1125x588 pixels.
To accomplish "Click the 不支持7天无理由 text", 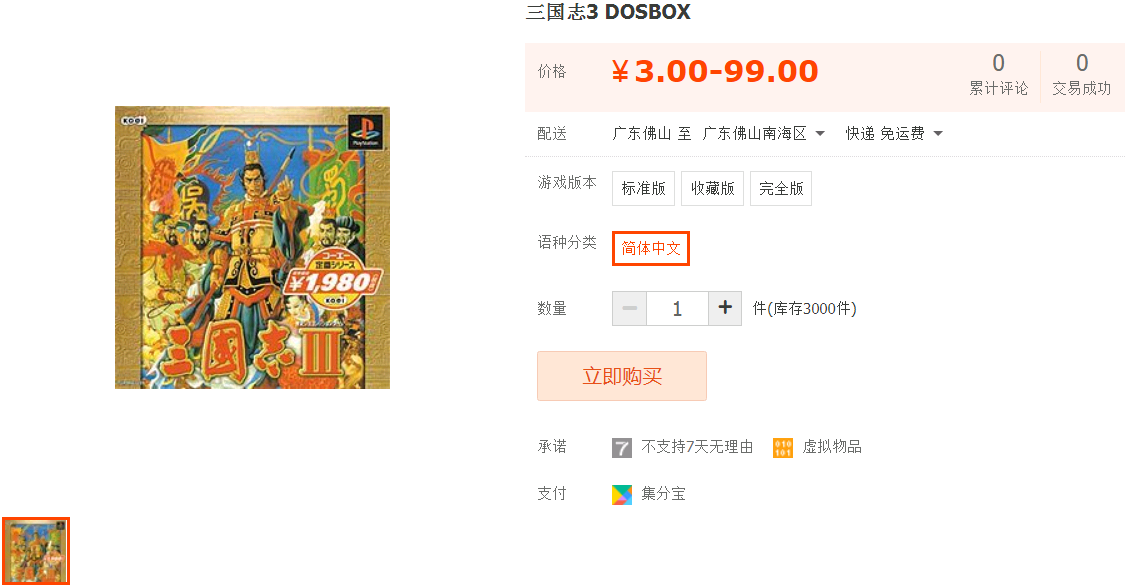I will (x=697, y=447).
